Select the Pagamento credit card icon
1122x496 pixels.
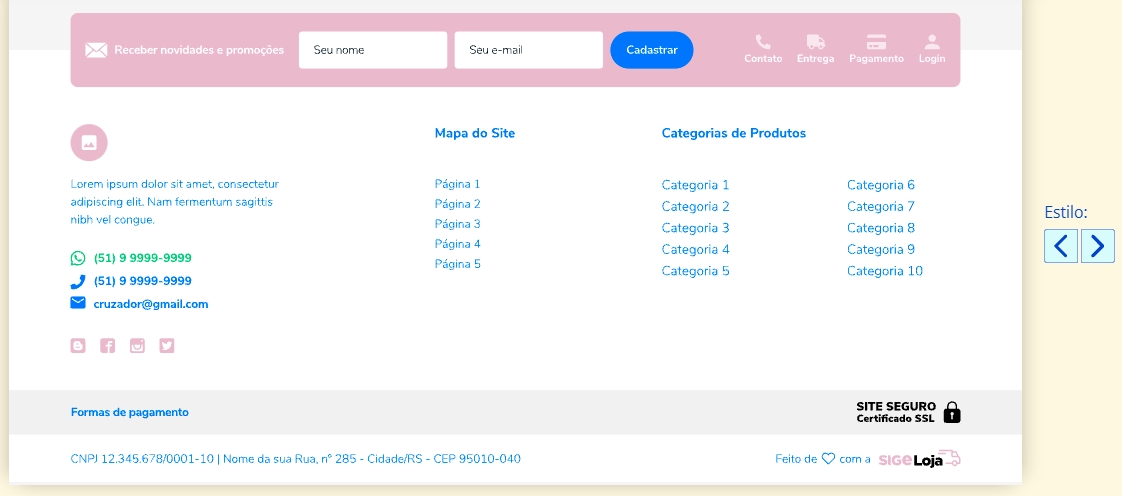click(x=876, y=43)
